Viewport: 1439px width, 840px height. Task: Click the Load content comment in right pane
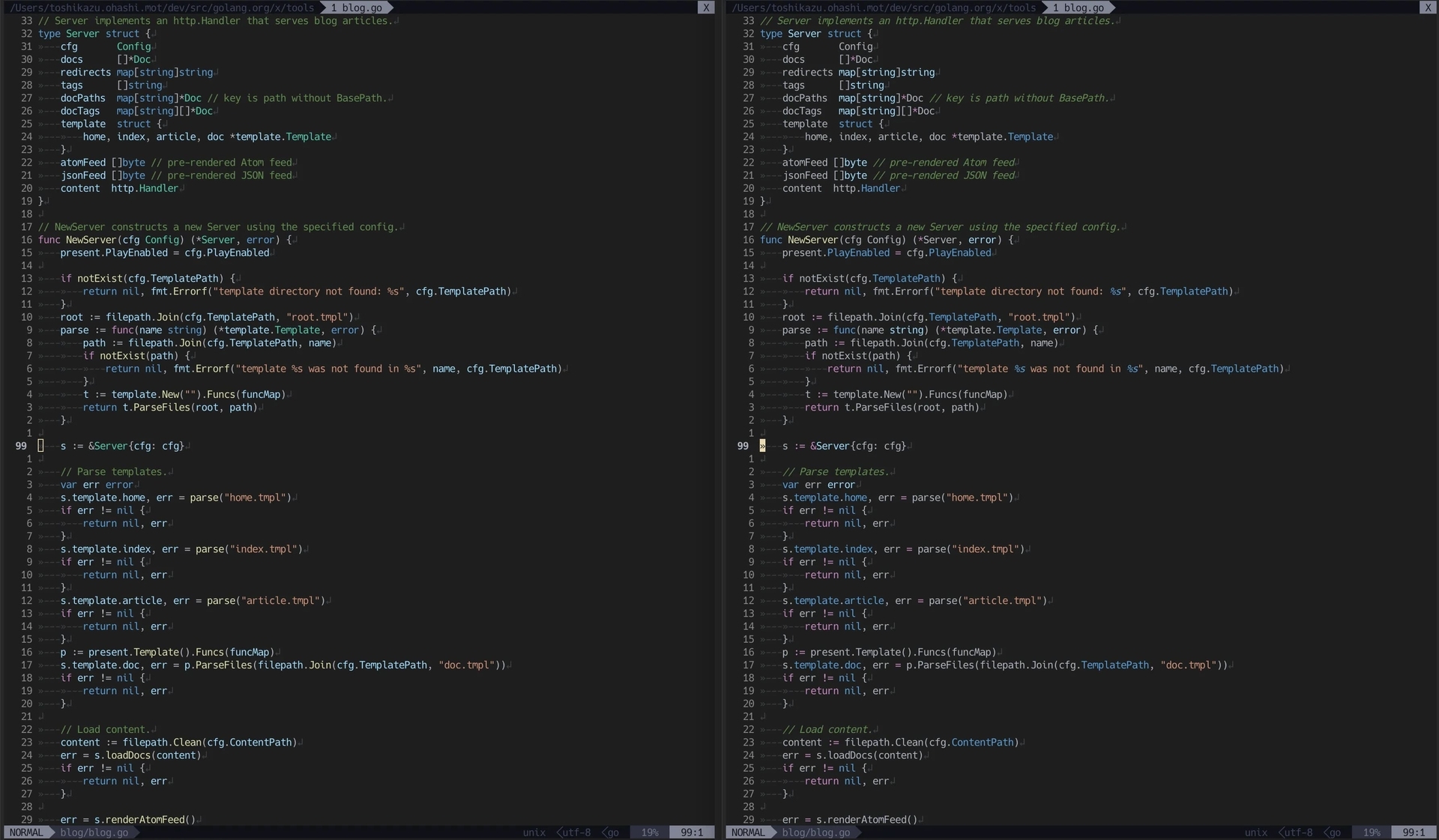click(x=828, y=730)
